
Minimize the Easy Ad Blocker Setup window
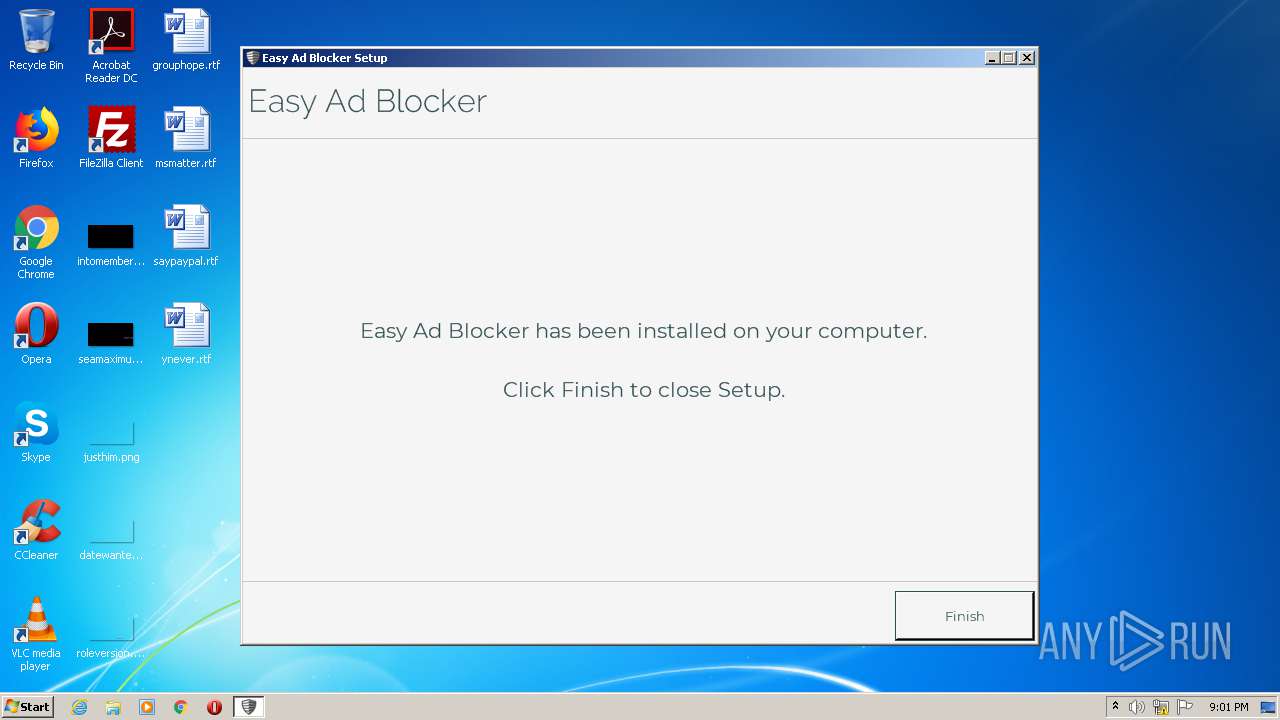992,58
